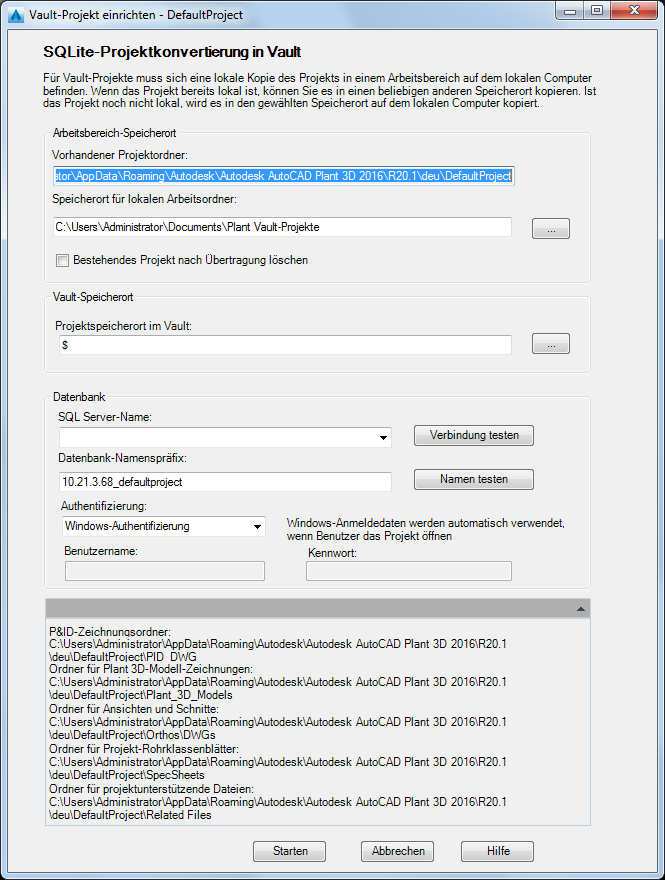Image resolution: width=665 pixels, height=880 pixels.
Task: Browse for local Arbeitsordner location
Action: pyautogui.click(x=551, y=228)
